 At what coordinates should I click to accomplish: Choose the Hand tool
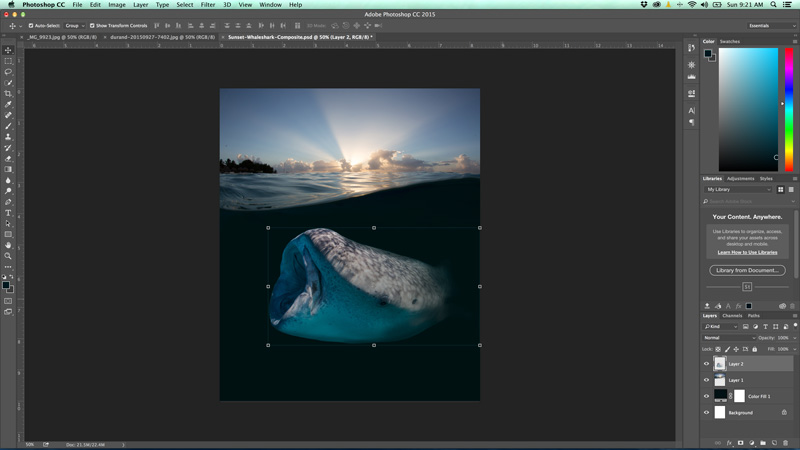click(x=8, y=245)
